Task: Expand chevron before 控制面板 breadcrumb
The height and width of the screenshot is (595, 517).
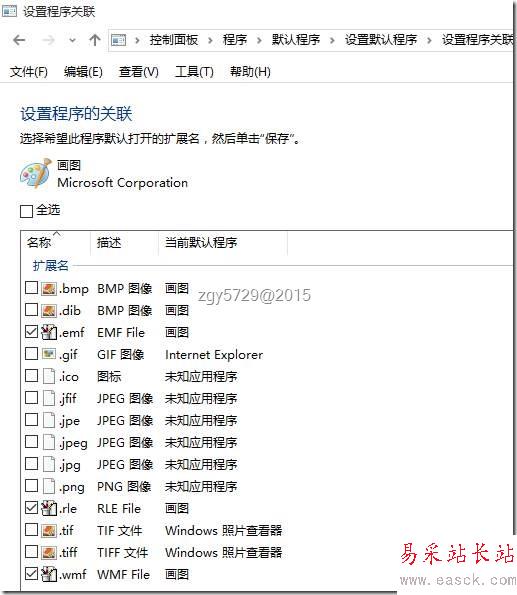Action: point(137,40)
